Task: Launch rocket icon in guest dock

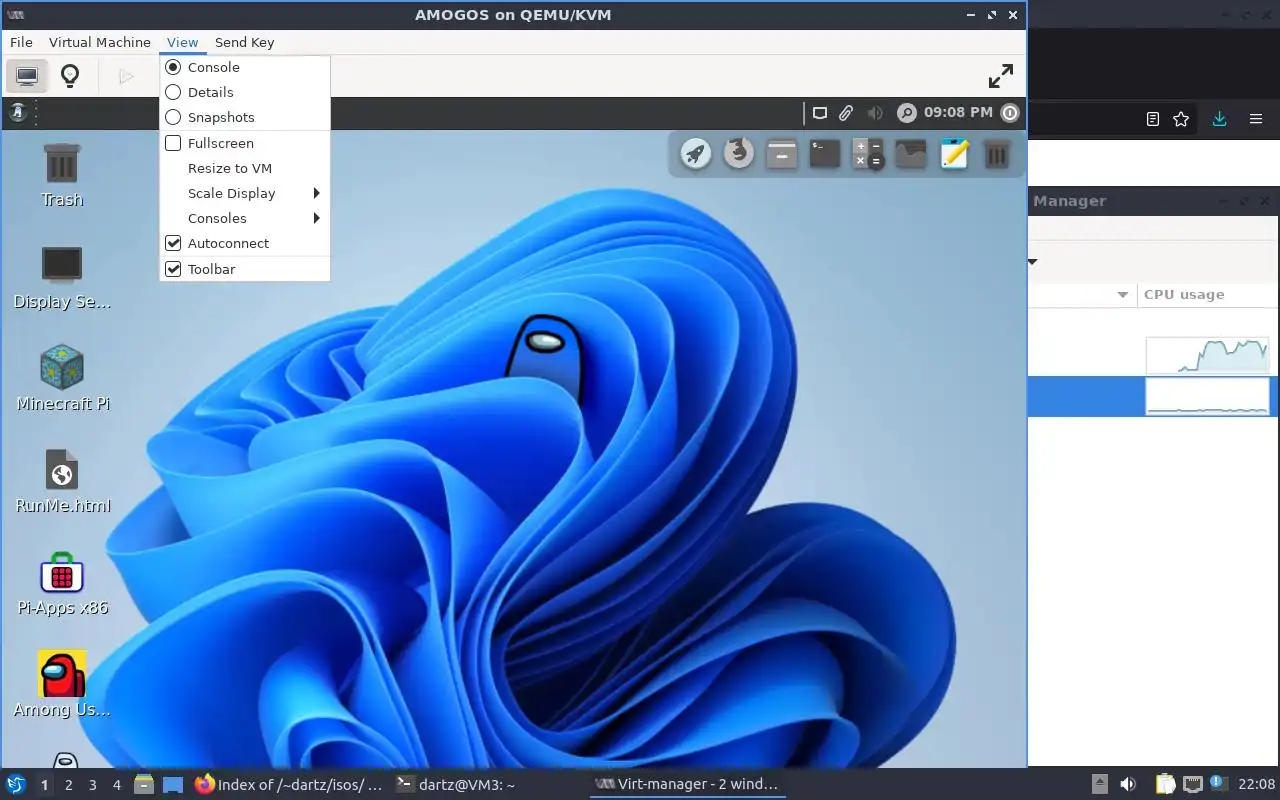Action: tap(696, 153)
